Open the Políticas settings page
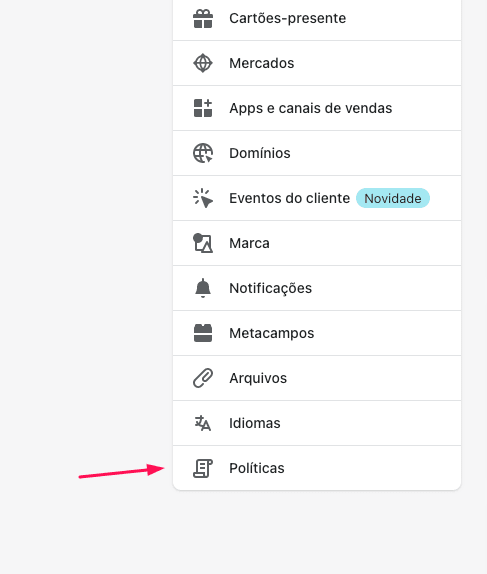Screen dimensions: 487x574 pyautogui.click(x=317, y=468)
